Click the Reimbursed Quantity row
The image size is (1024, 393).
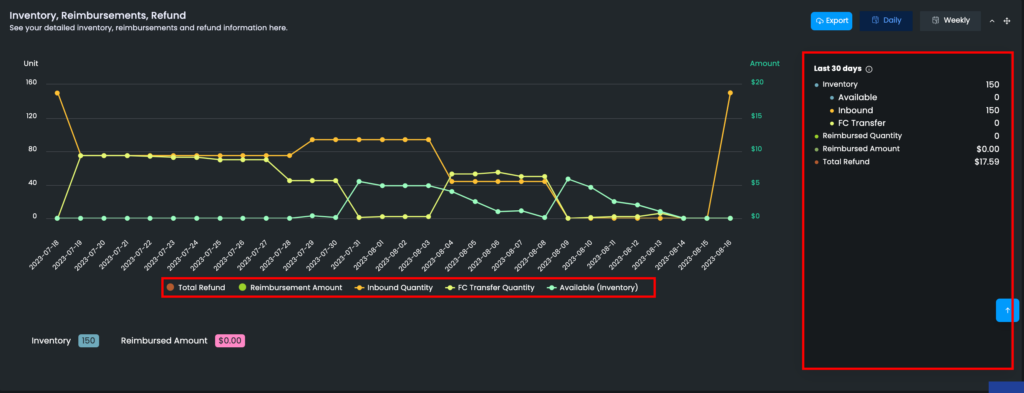pos(906,136)
